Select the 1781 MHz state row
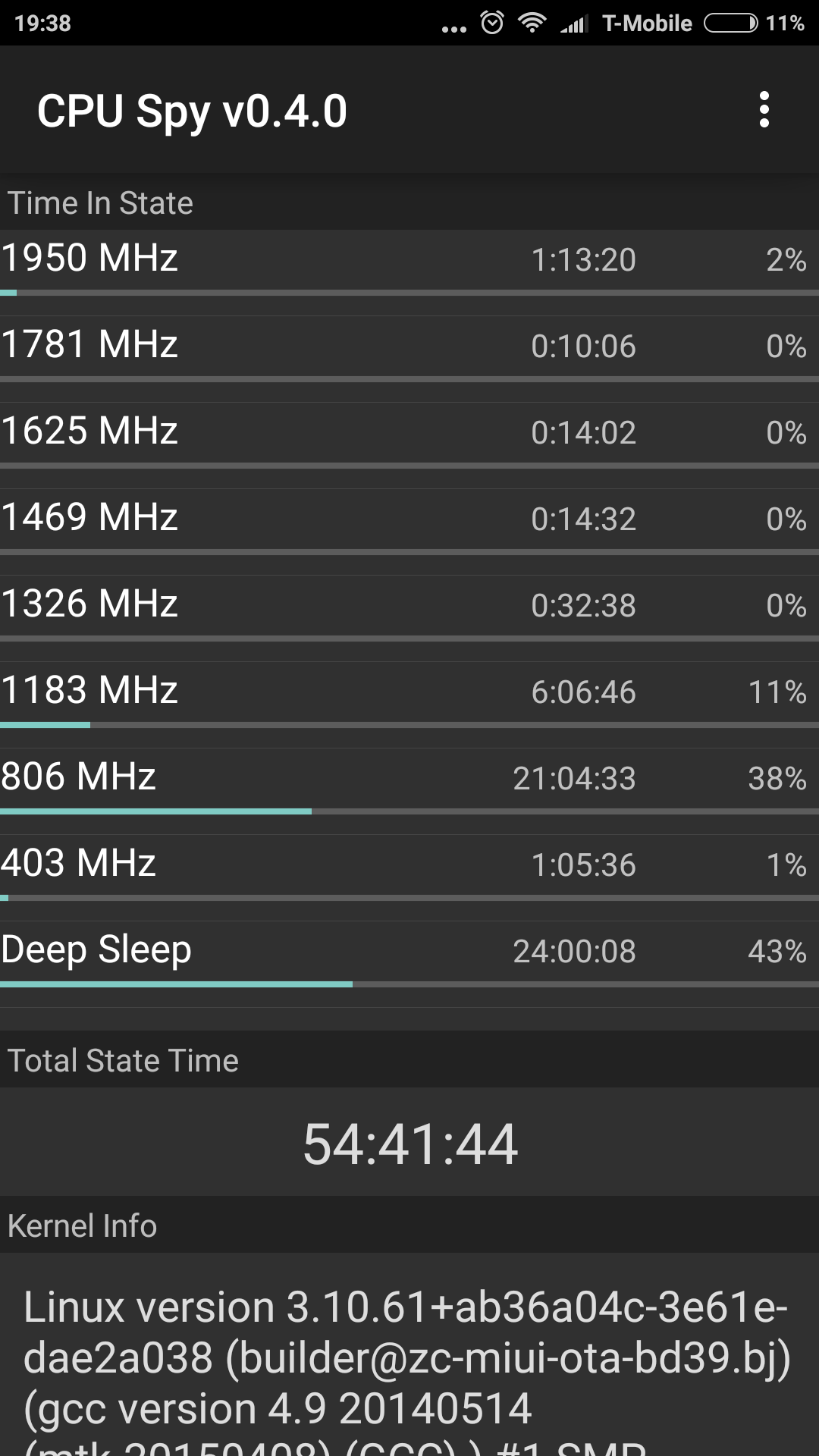The image size is (819, 1456). pos(409,347)
